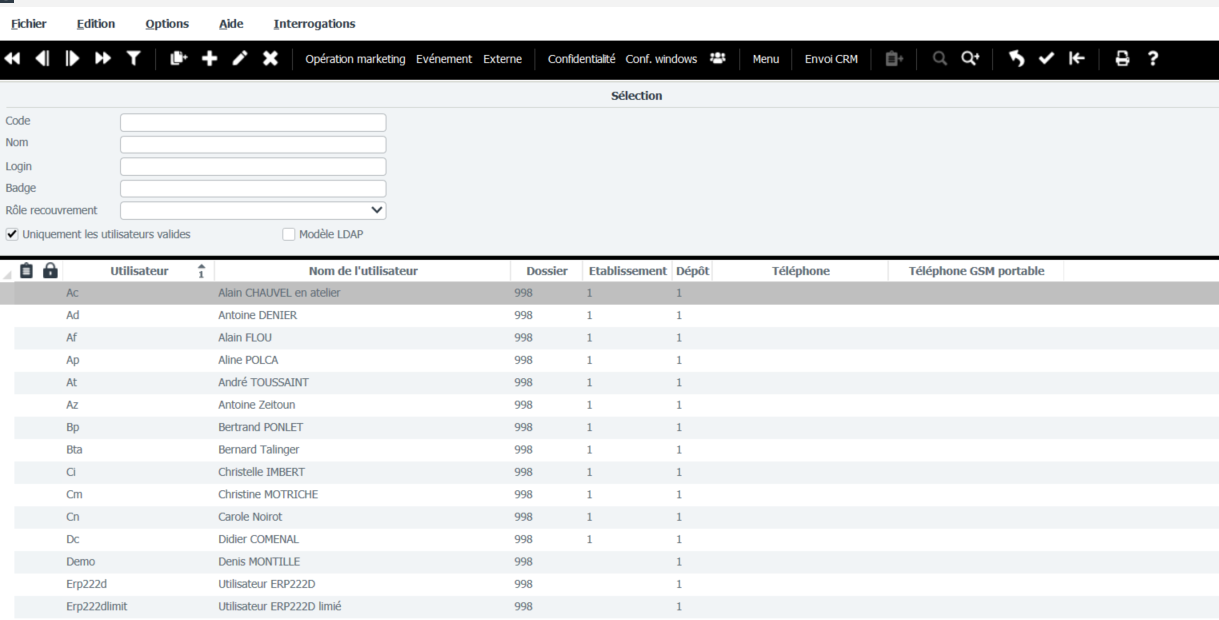Click the clipboard column header icon
Viewport: 1219px width, 620px height.
(27, 271)
